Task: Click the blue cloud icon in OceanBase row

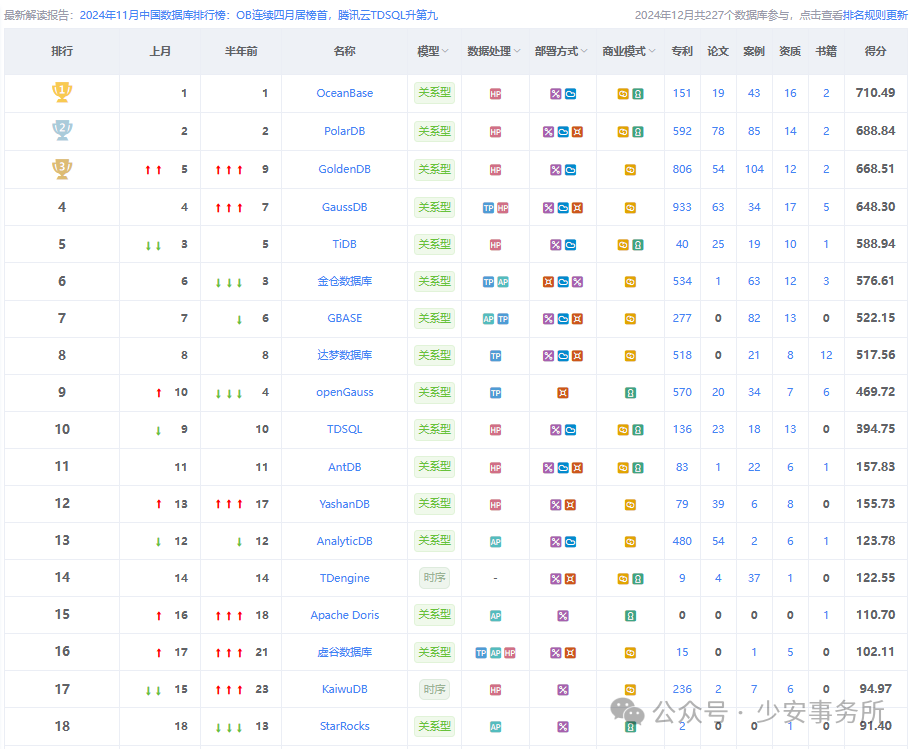Action: coord(571,94)
